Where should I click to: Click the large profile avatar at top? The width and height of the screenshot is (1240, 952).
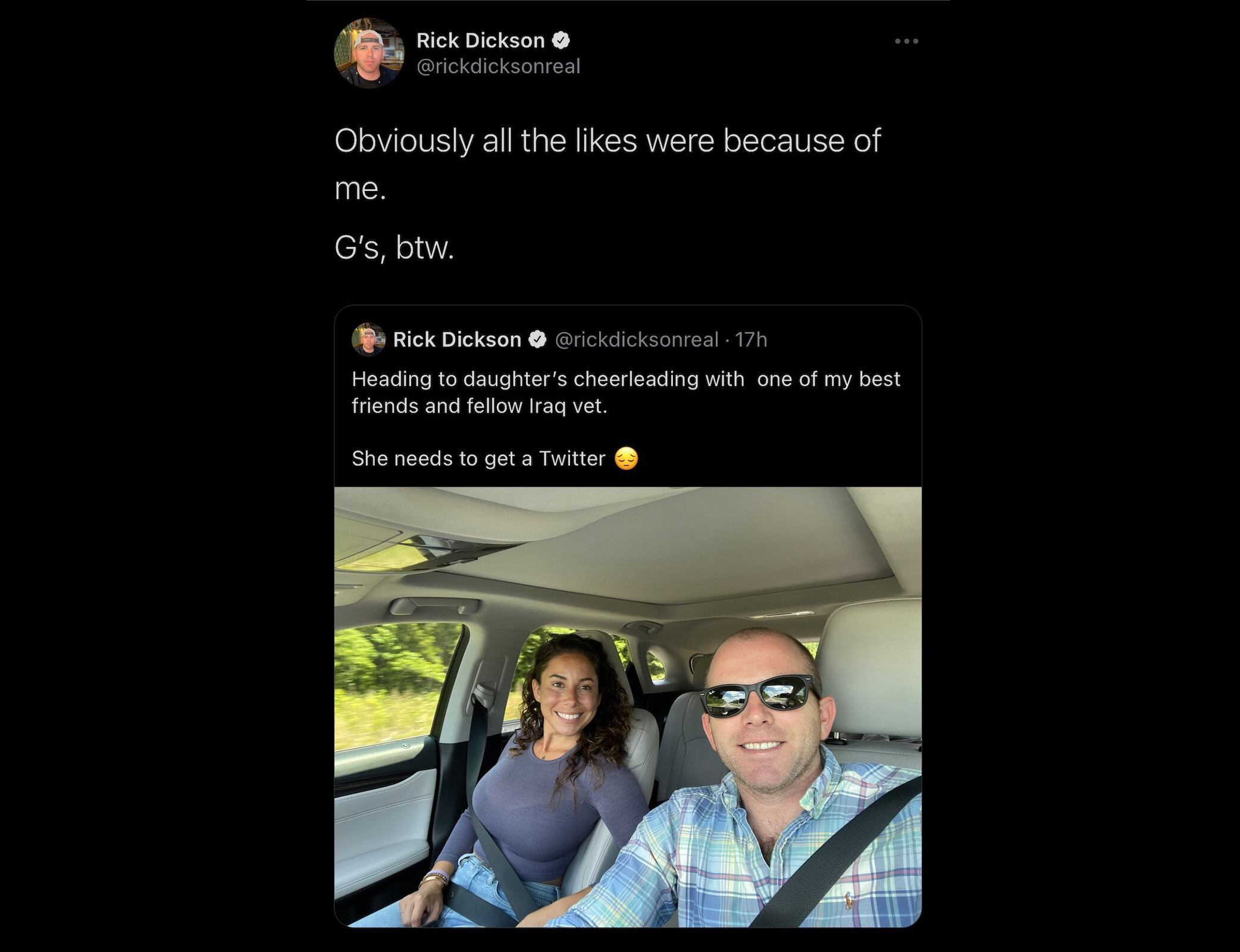click(369, 53)
